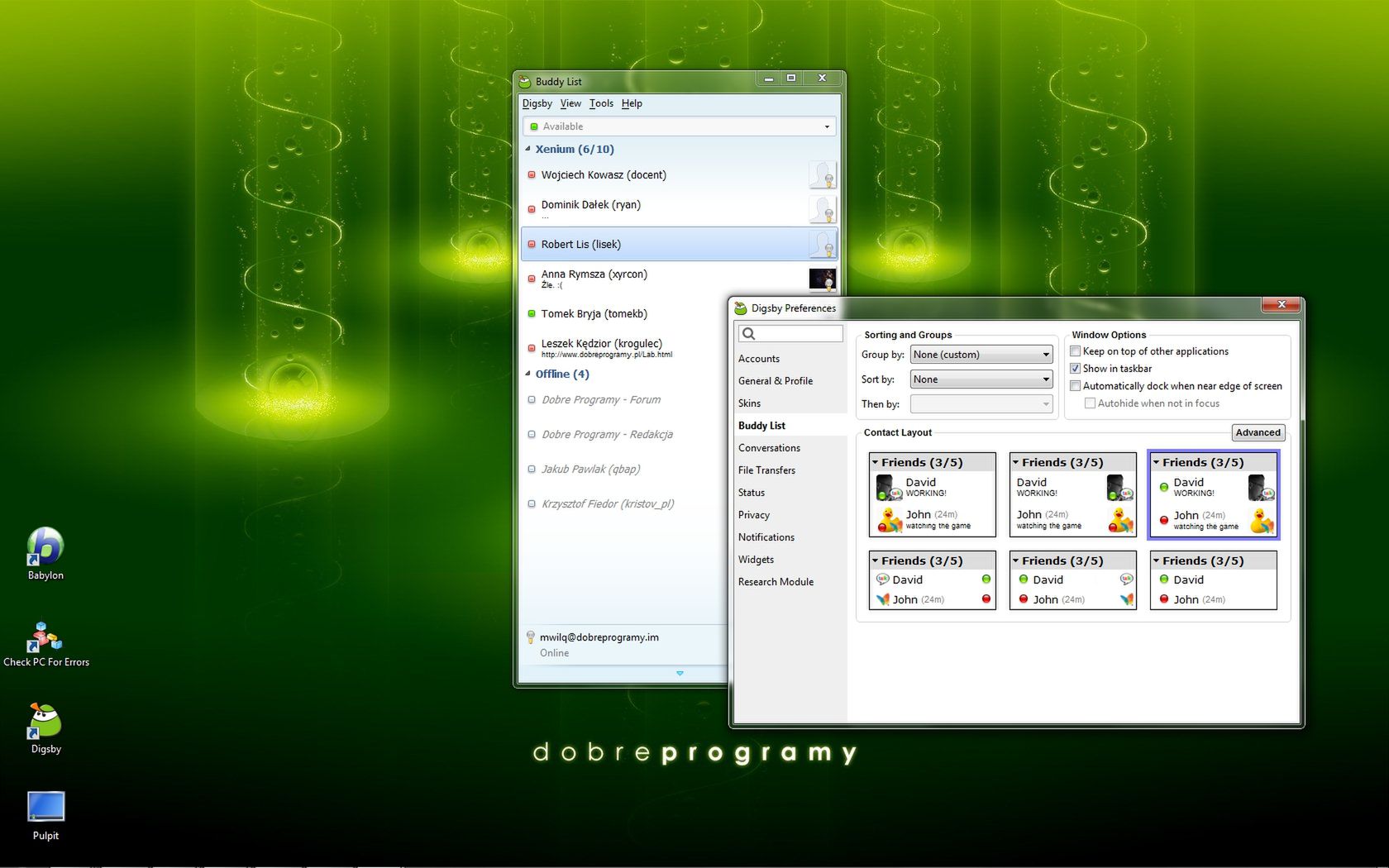Select compact layout with status dots right
This screenshot has width=1389, height=868.
(933, 580)
